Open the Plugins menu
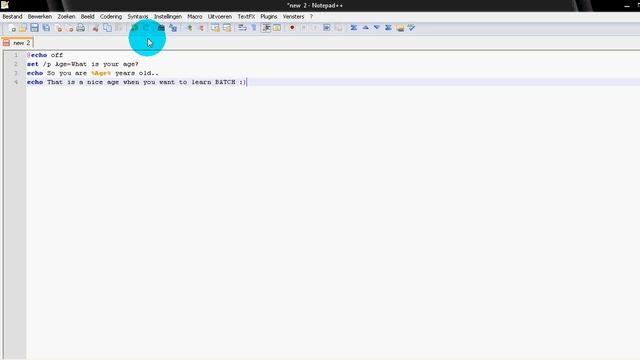Screen dimensions: 640x360 pos(269,16)
